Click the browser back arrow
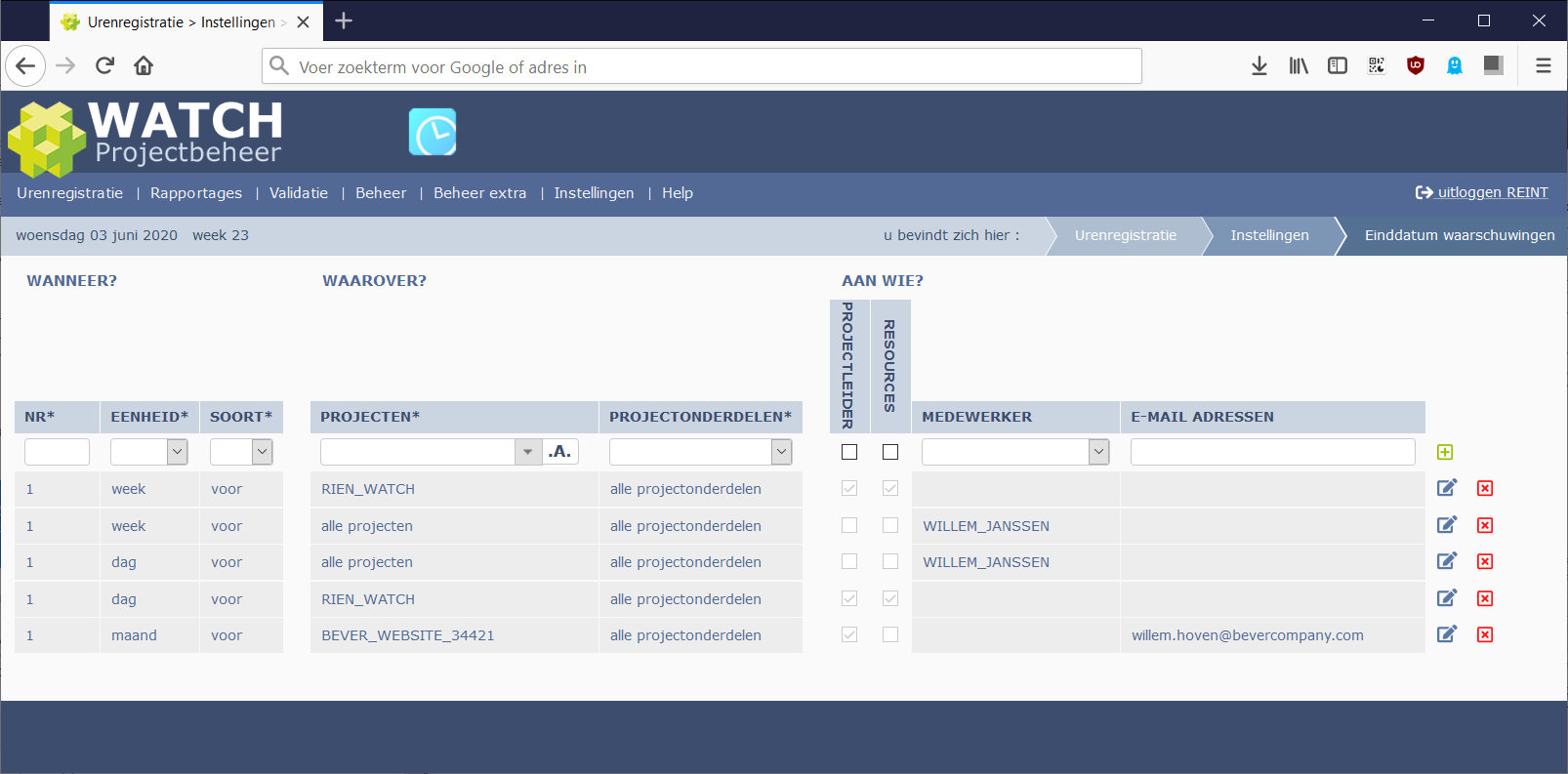Viewport: 1568px width, 774px height. tap(25, 65)
